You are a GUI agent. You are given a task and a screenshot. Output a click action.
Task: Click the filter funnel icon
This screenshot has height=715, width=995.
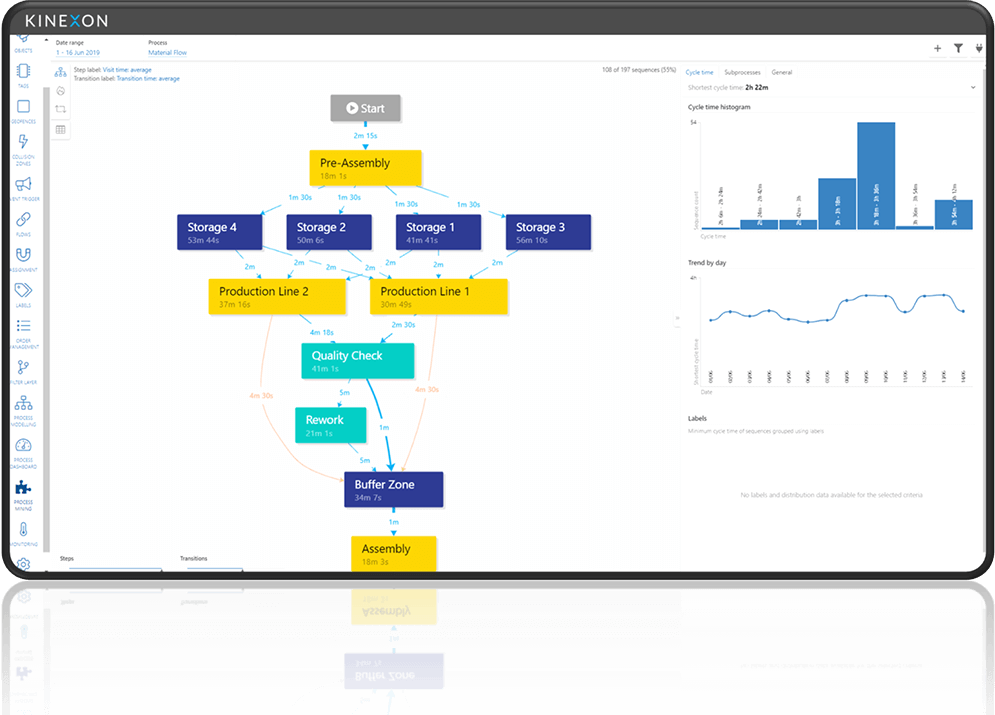click(x=958, y=48)
